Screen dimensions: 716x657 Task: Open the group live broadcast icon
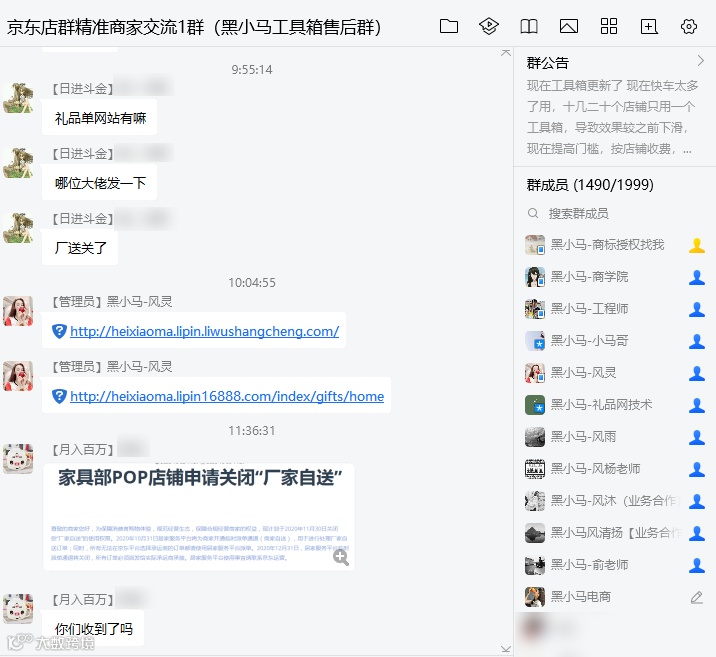coord(489,26)
